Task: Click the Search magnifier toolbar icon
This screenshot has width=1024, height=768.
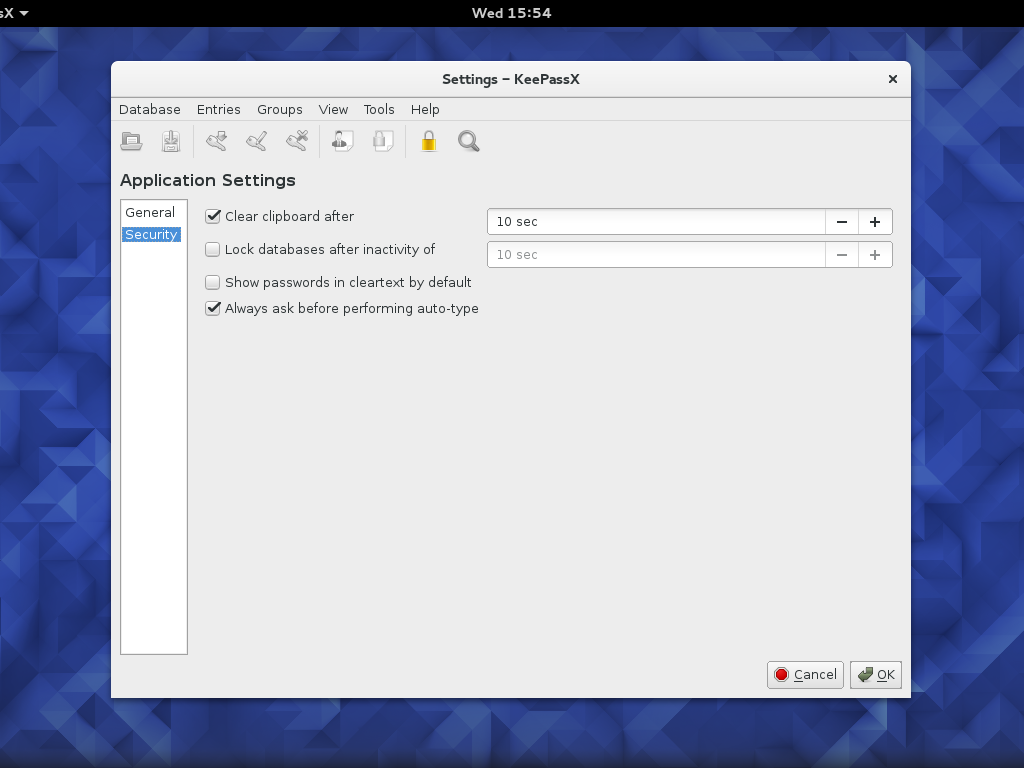Action: pyautogui.click(x=469, y=141)
